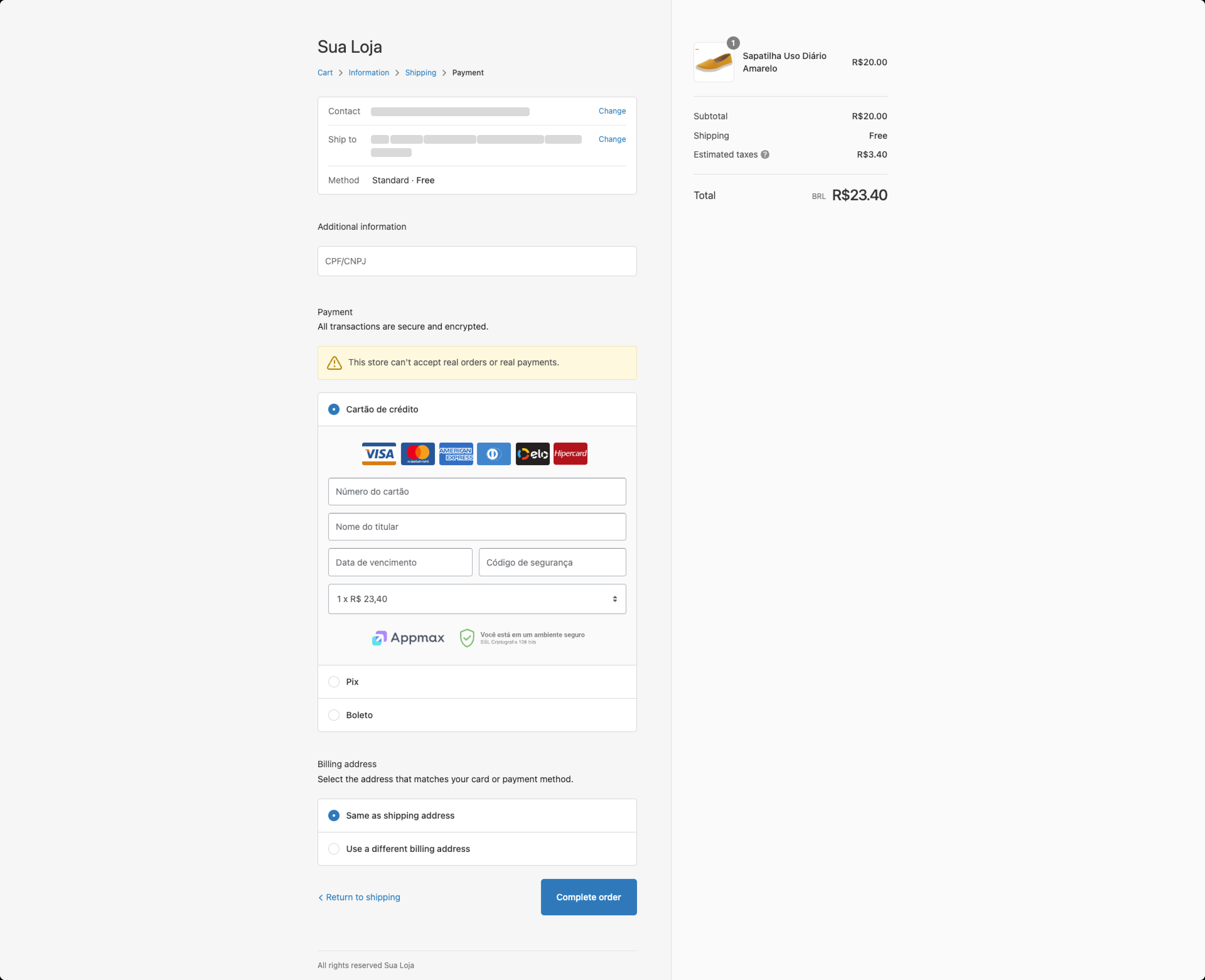Click the Visa card logo
The image size is (1205, 980).
tap(379, 454)
